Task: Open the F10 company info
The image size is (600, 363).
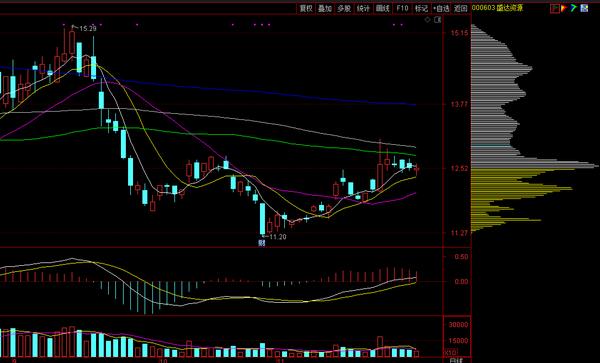Action: point(402,8)
